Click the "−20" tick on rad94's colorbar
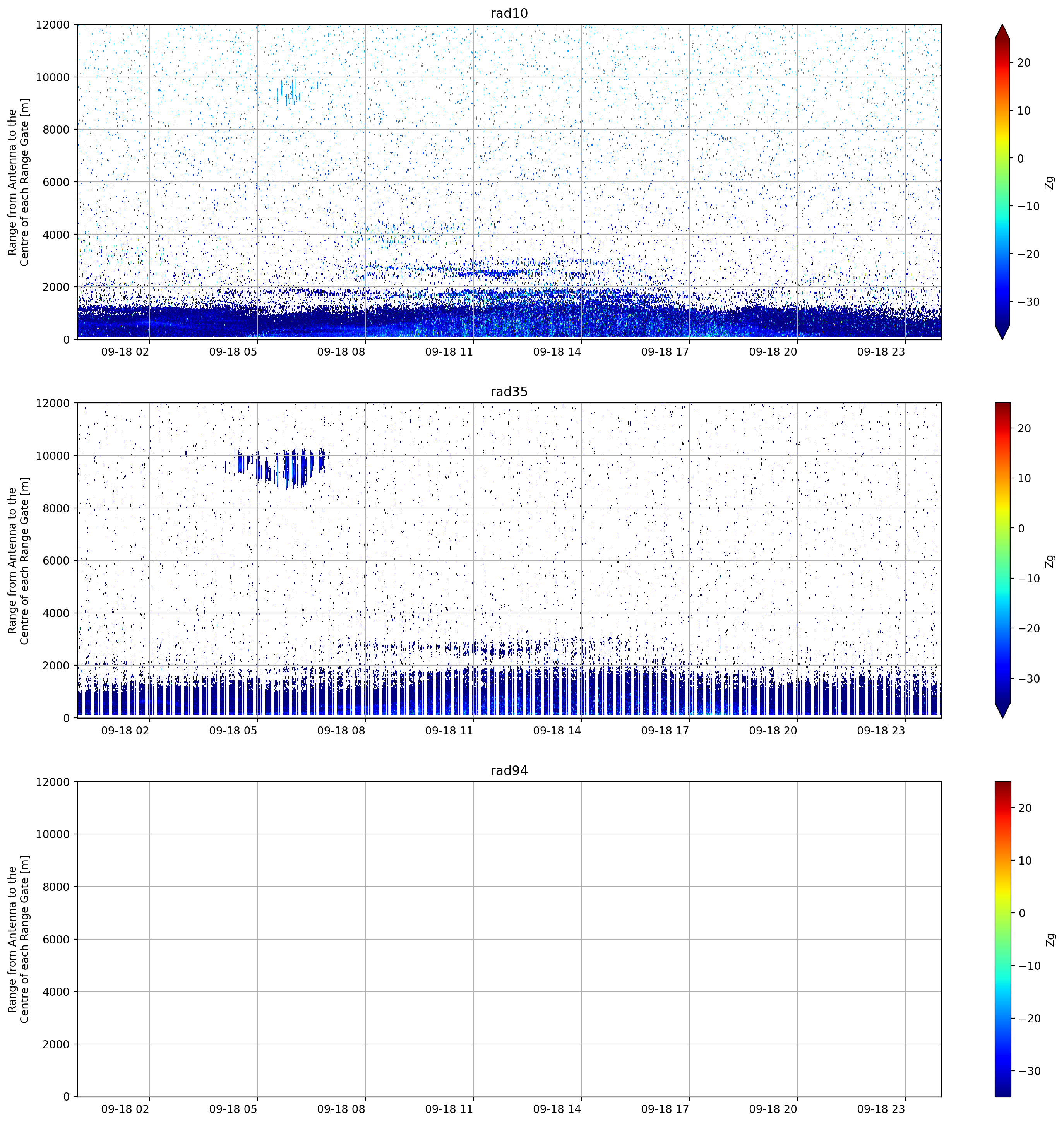The height and width of the screenshot is (1123, 1064). tap(1030, 1019)
